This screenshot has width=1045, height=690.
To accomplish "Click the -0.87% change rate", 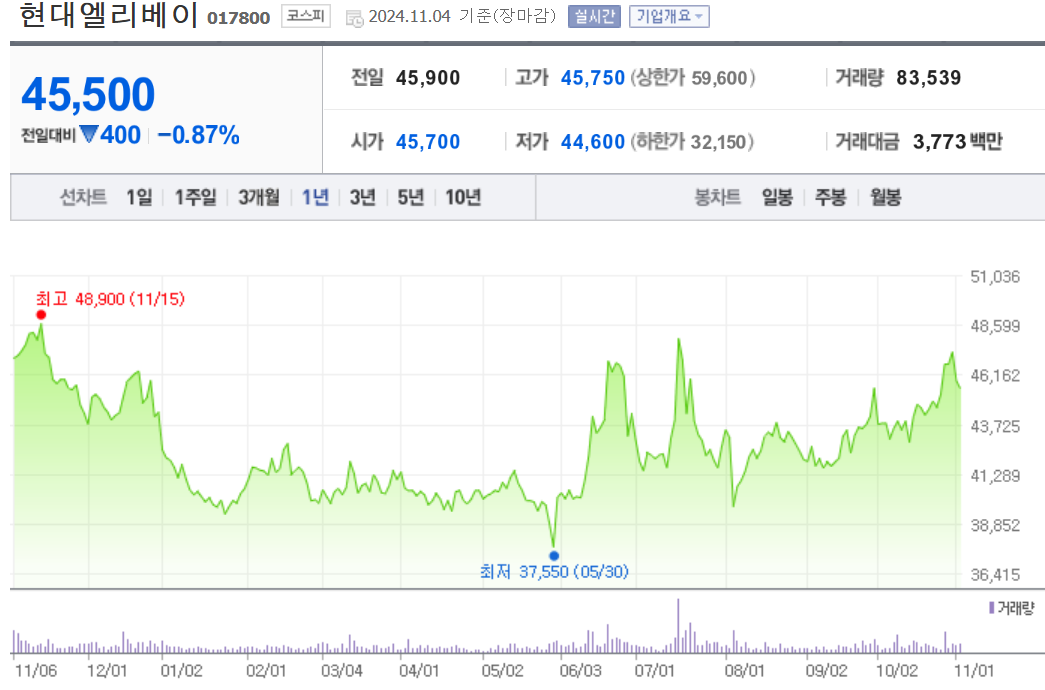I will [x=199, y=135].
